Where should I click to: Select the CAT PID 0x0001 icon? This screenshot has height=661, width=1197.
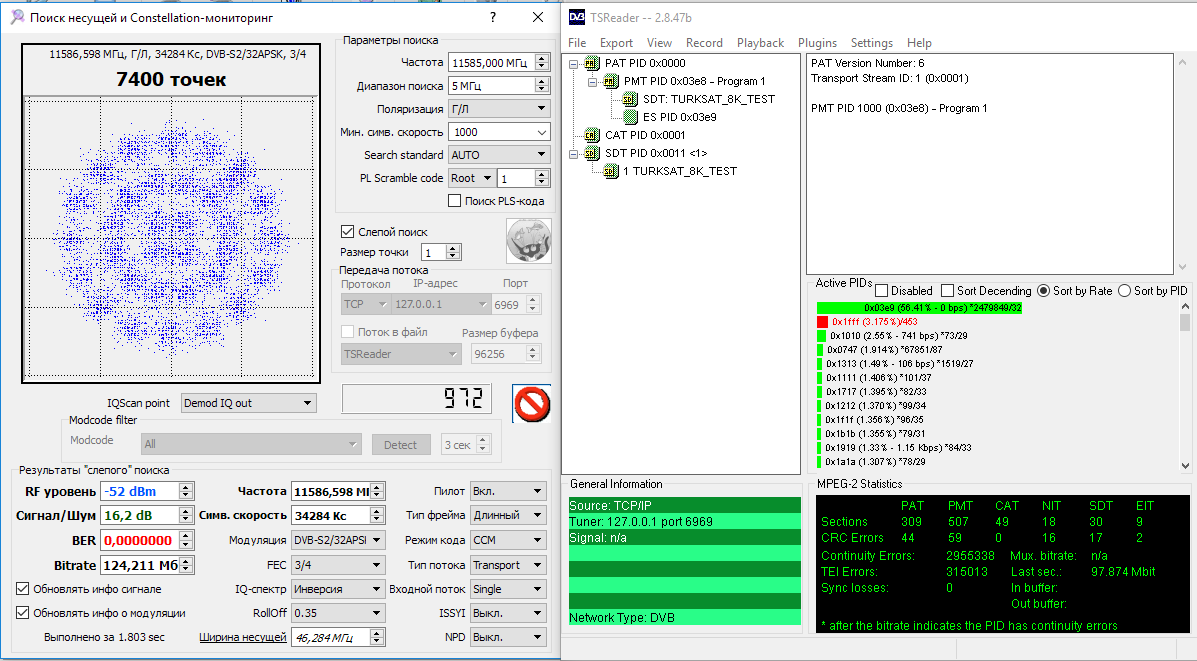[x=592, y=135]
